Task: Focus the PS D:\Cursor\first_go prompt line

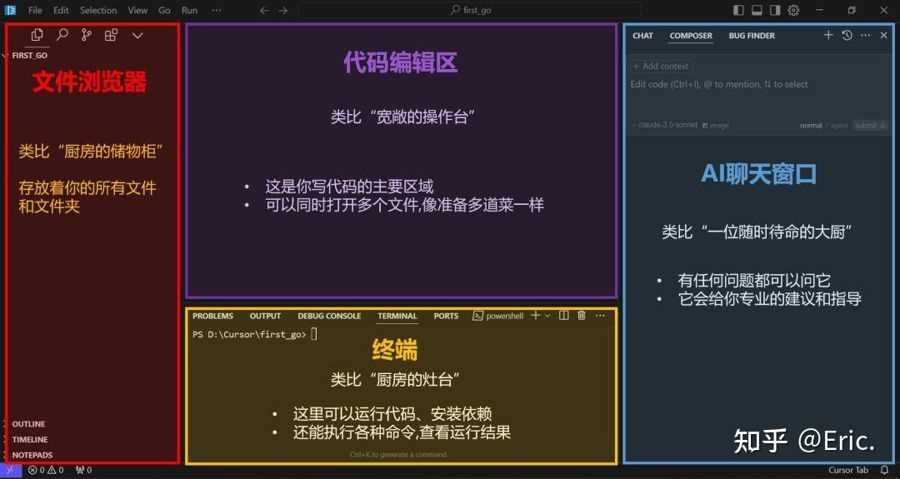Action: point(255,334)
